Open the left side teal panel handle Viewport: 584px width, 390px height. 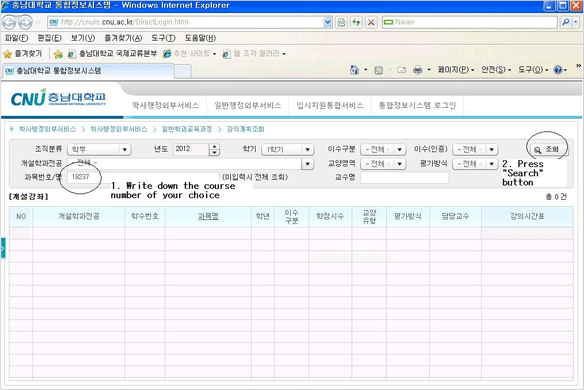[x=3, y=248]
